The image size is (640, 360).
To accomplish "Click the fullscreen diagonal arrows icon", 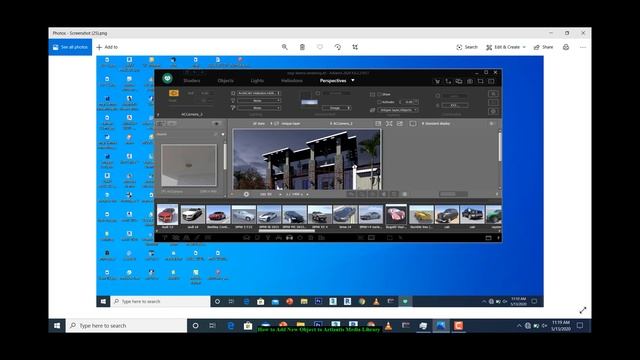I will point(583,310).
